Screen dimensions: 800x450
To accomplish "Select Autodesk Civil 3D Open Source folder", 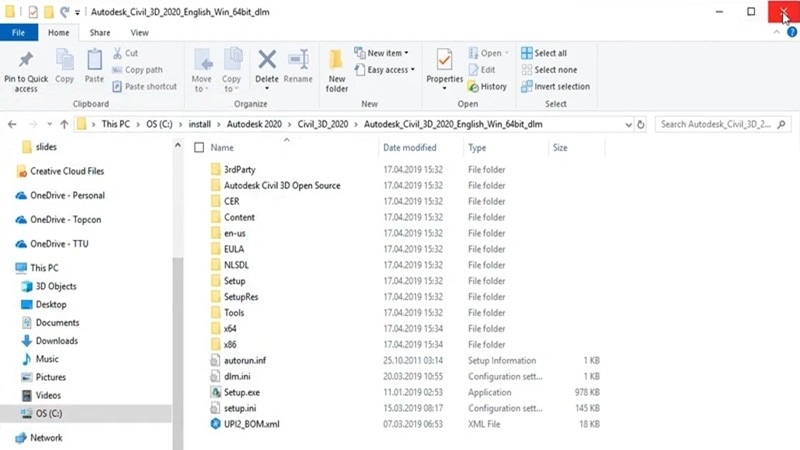I will coord(276,185).
